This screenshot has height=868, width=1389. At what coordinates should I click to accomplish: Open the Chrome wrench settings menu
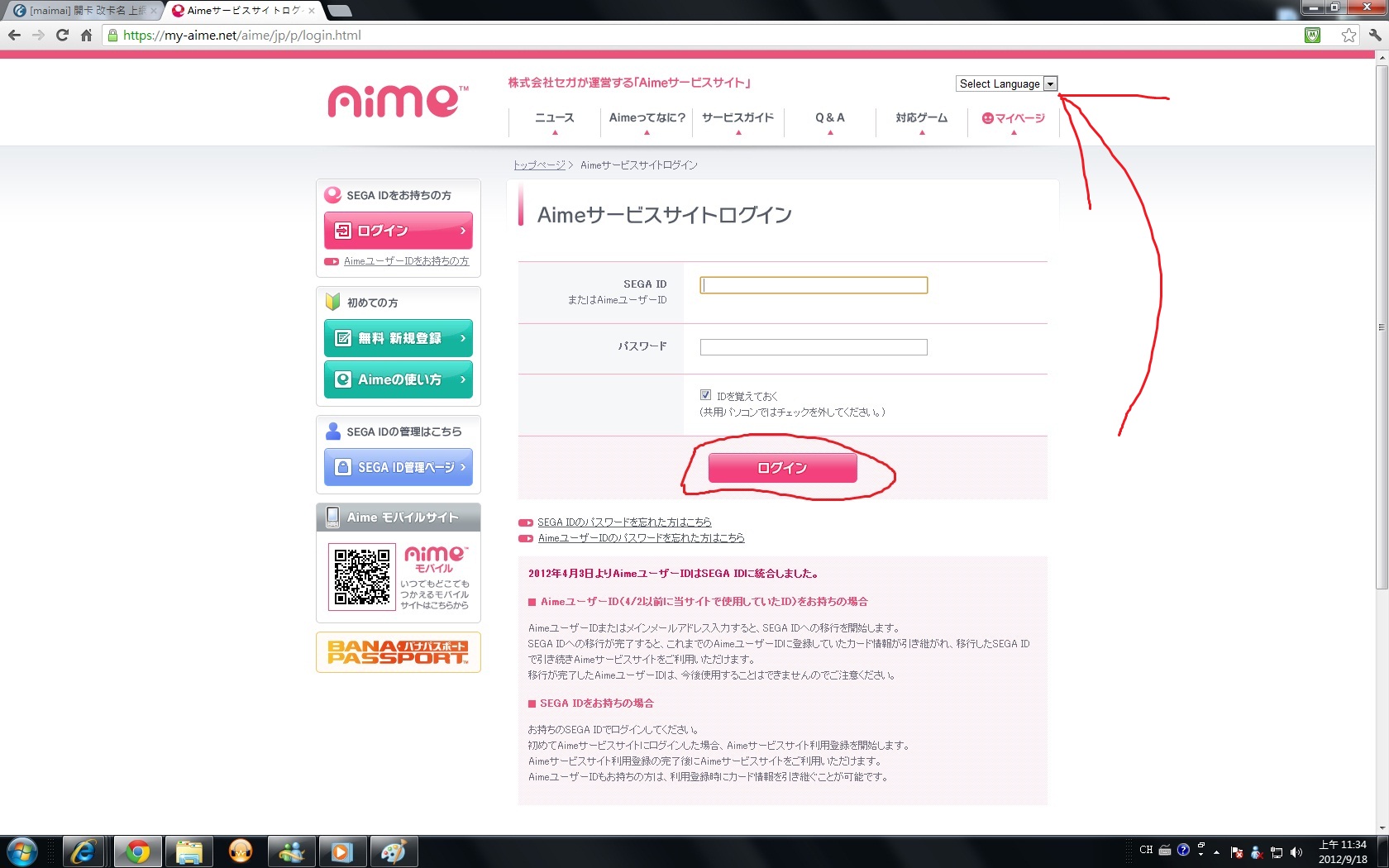click(1374, 35)
